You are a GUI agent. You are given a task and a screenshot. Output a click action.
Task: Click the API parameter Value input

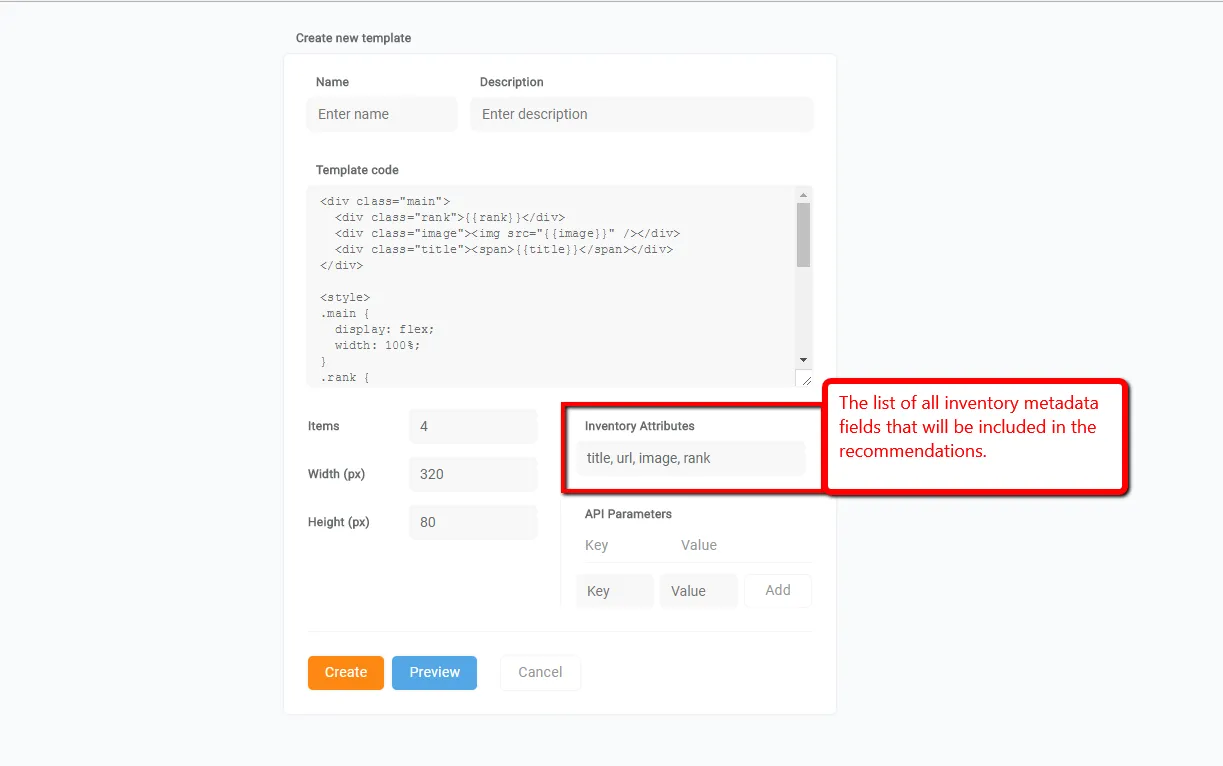tap(699, 591)
